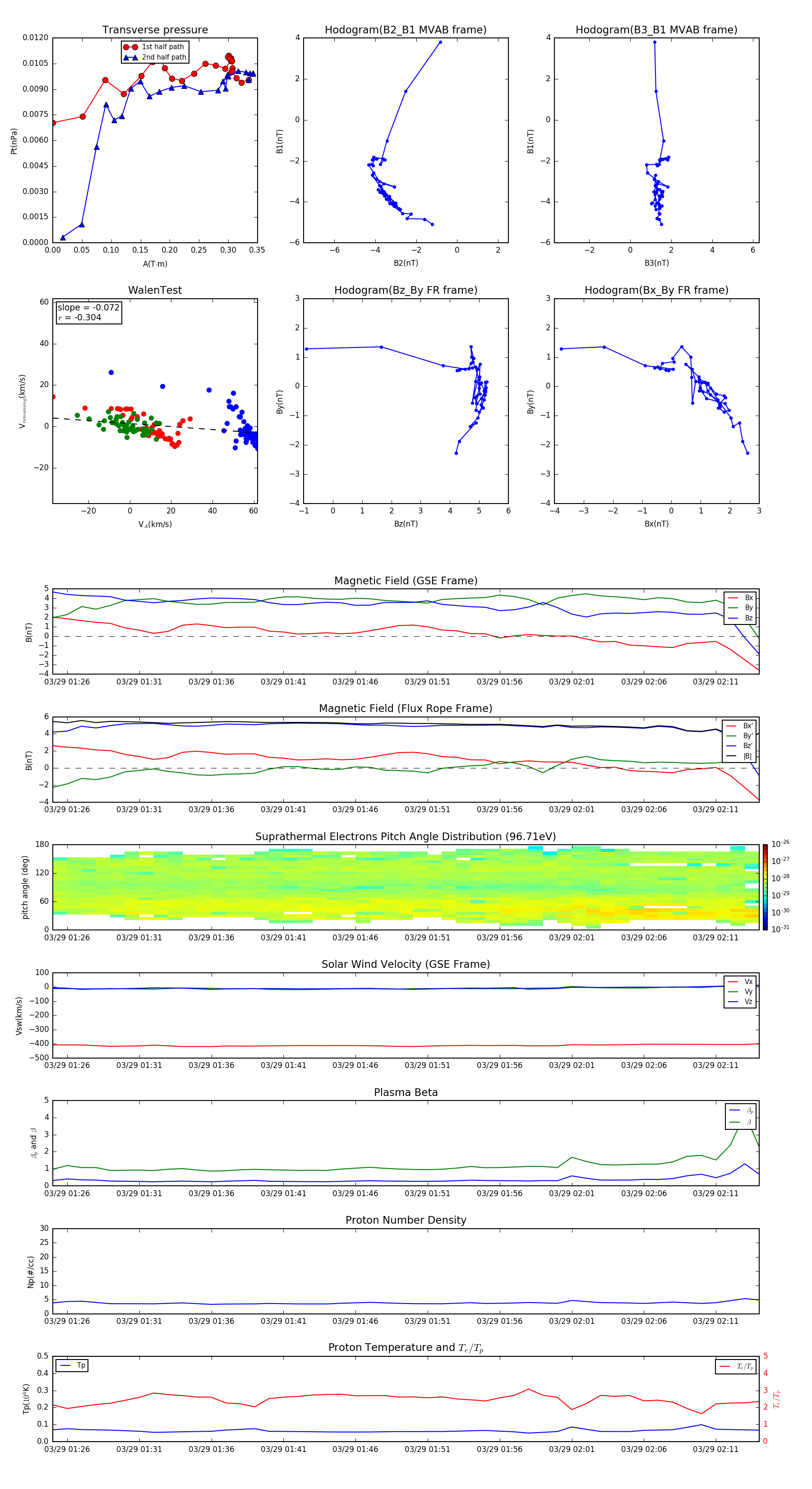Click the 'Solar Wind Velocity (GSE Frame)' title
The height and width of the screenshot is (1489, 812).
(x=406, y=964)
